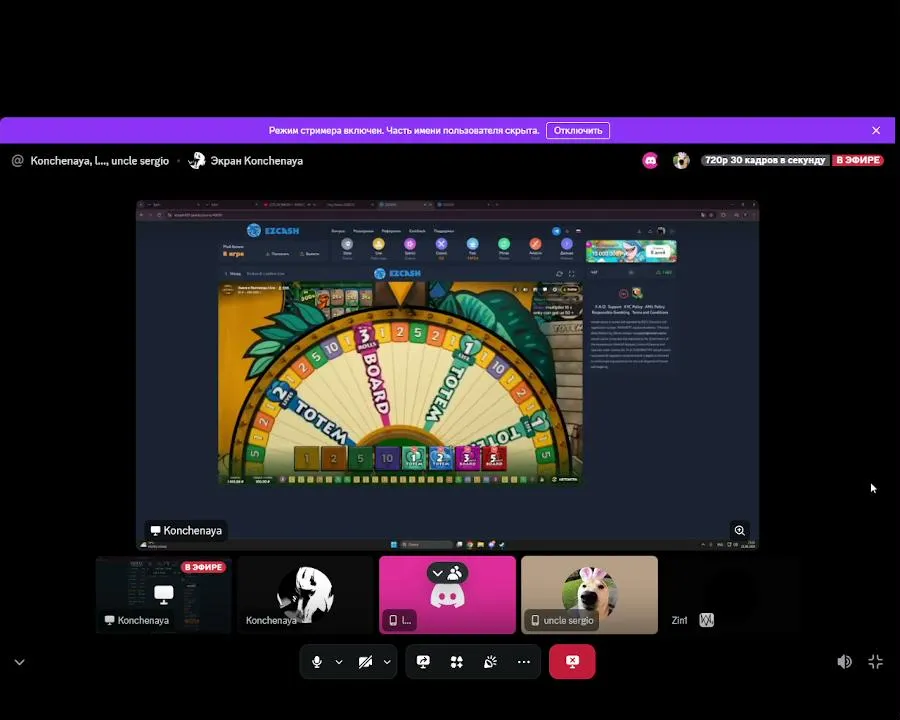Click the share screen icon
900x720 pixels.
(x=423, y=662)
